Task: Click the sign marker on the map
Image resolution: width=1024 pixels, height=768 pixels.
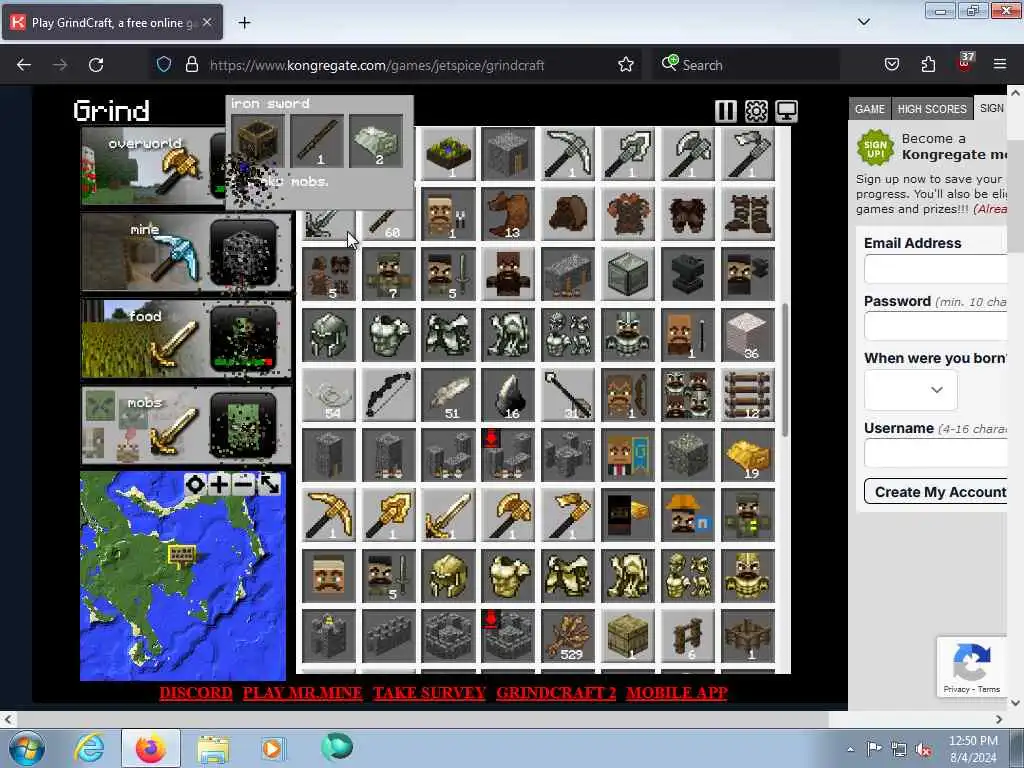Action: tap(182, 556)
